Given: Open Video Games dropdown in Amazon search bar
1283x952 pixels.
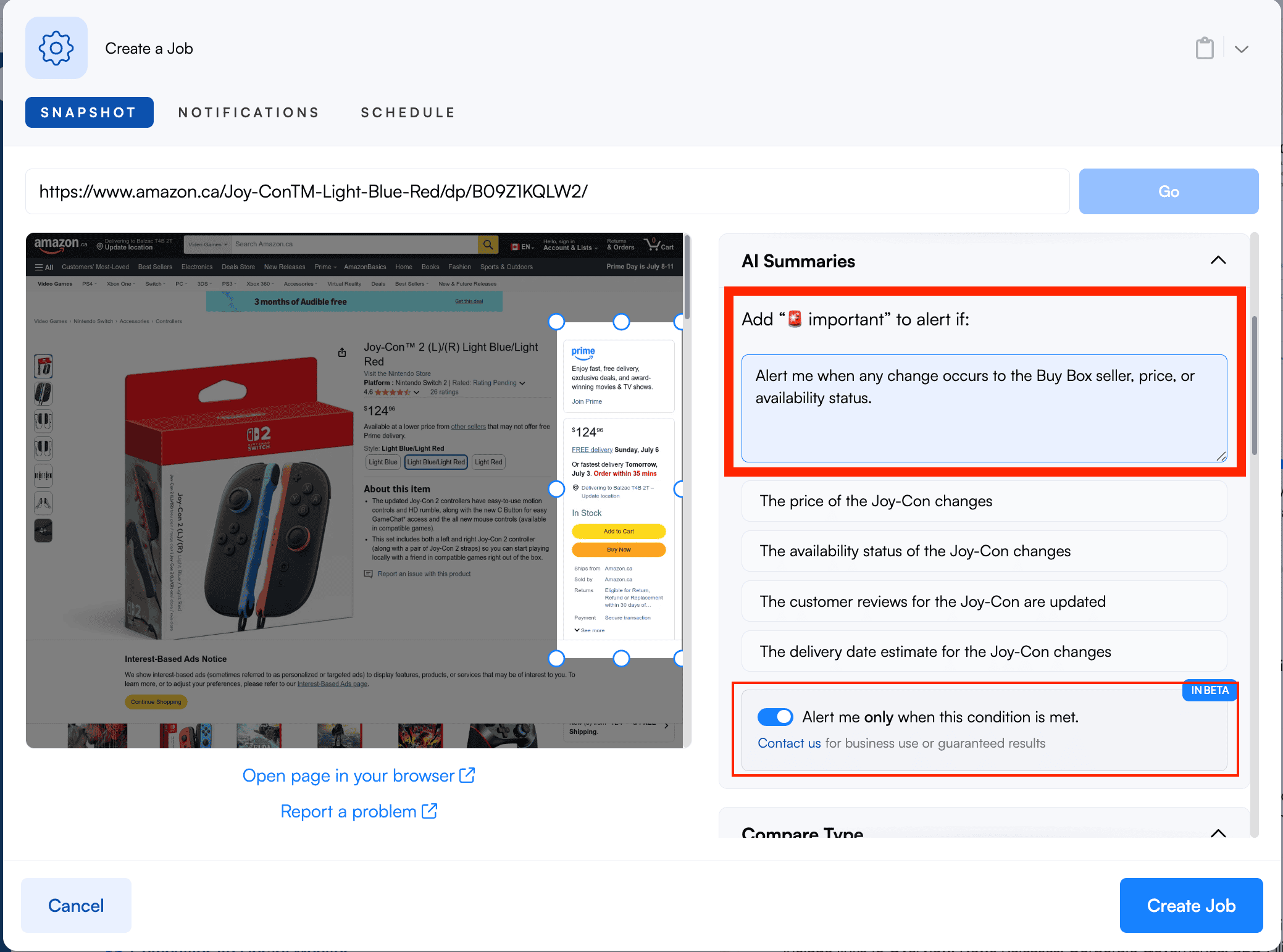Looking at the screenshot, I should tap(207, 244).
